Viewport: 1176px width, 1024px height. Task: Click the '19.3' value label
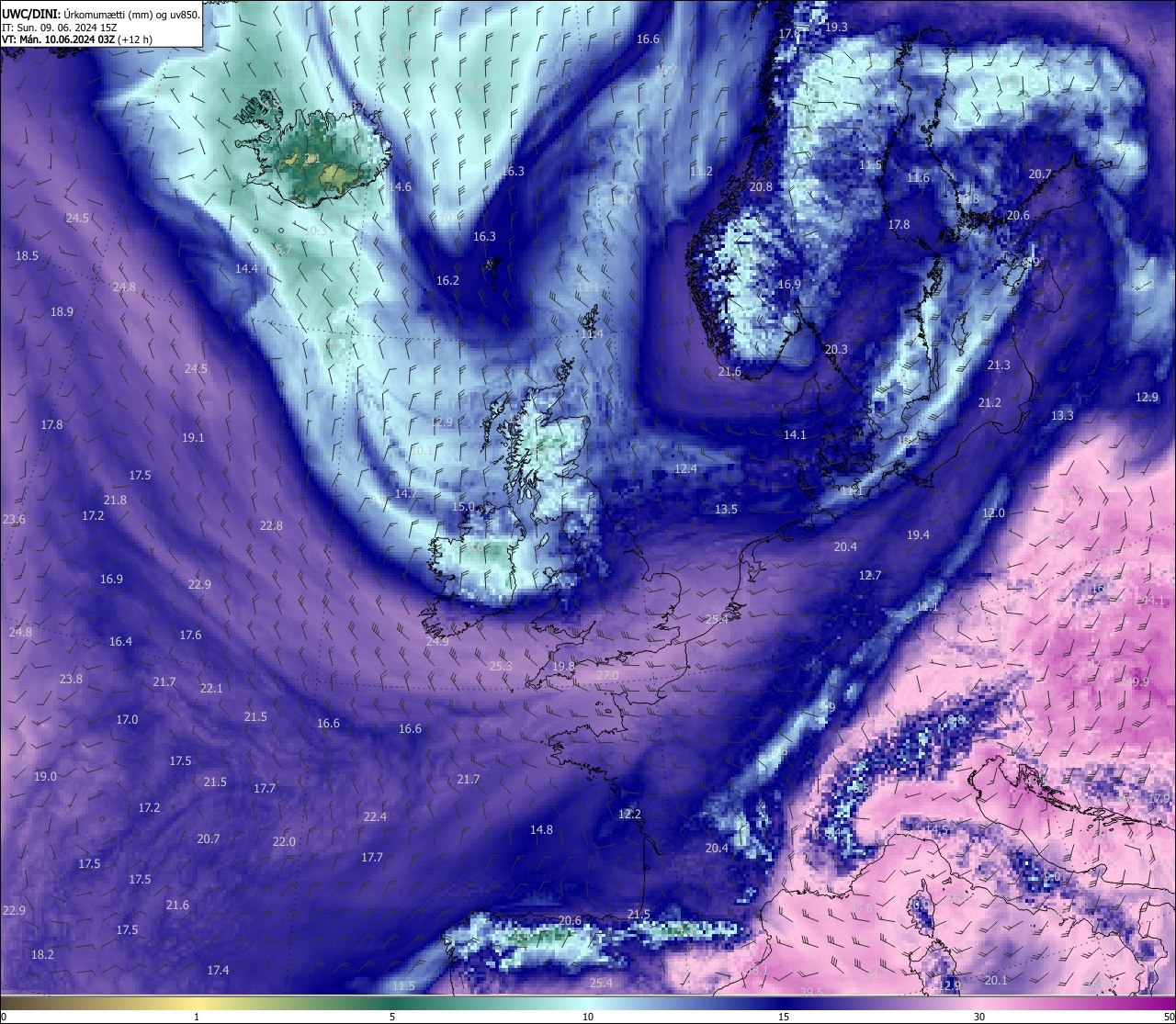coord(836,28)
